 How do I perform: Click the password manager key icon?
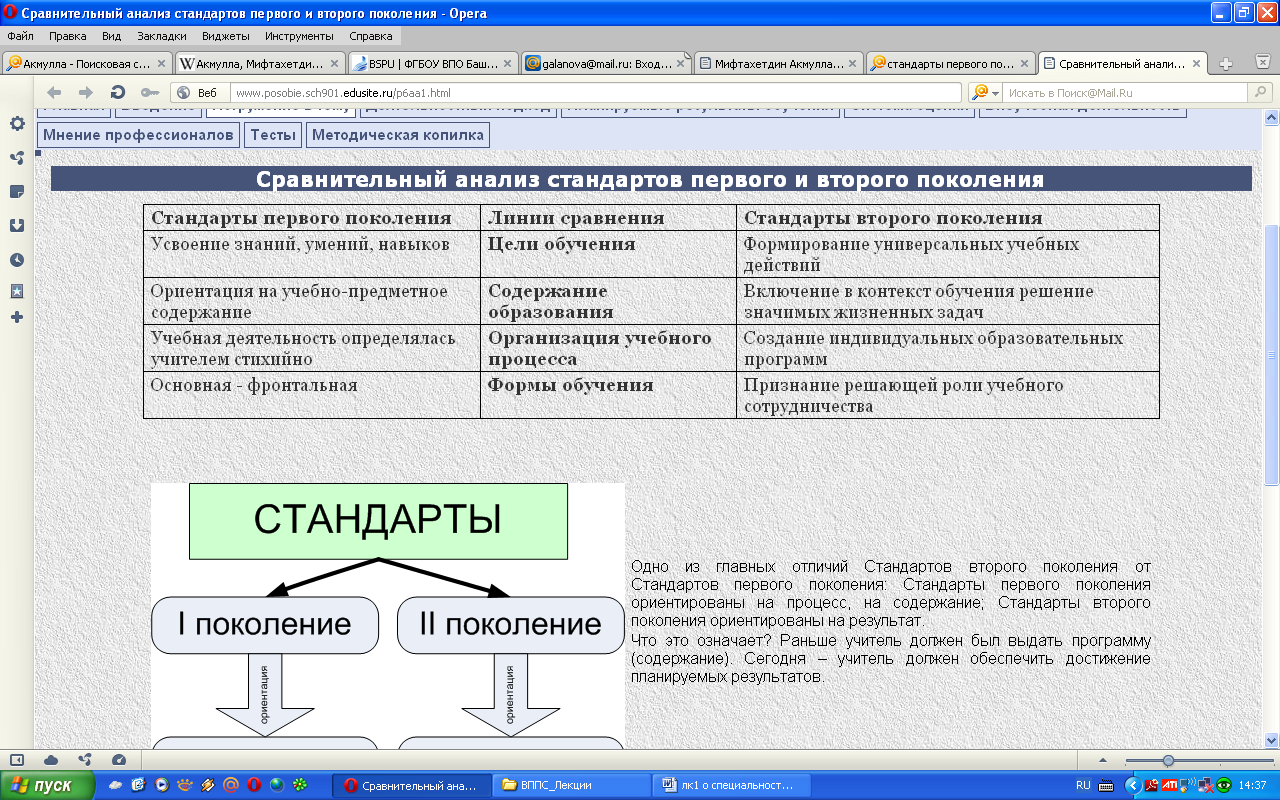tap(149, 92)
